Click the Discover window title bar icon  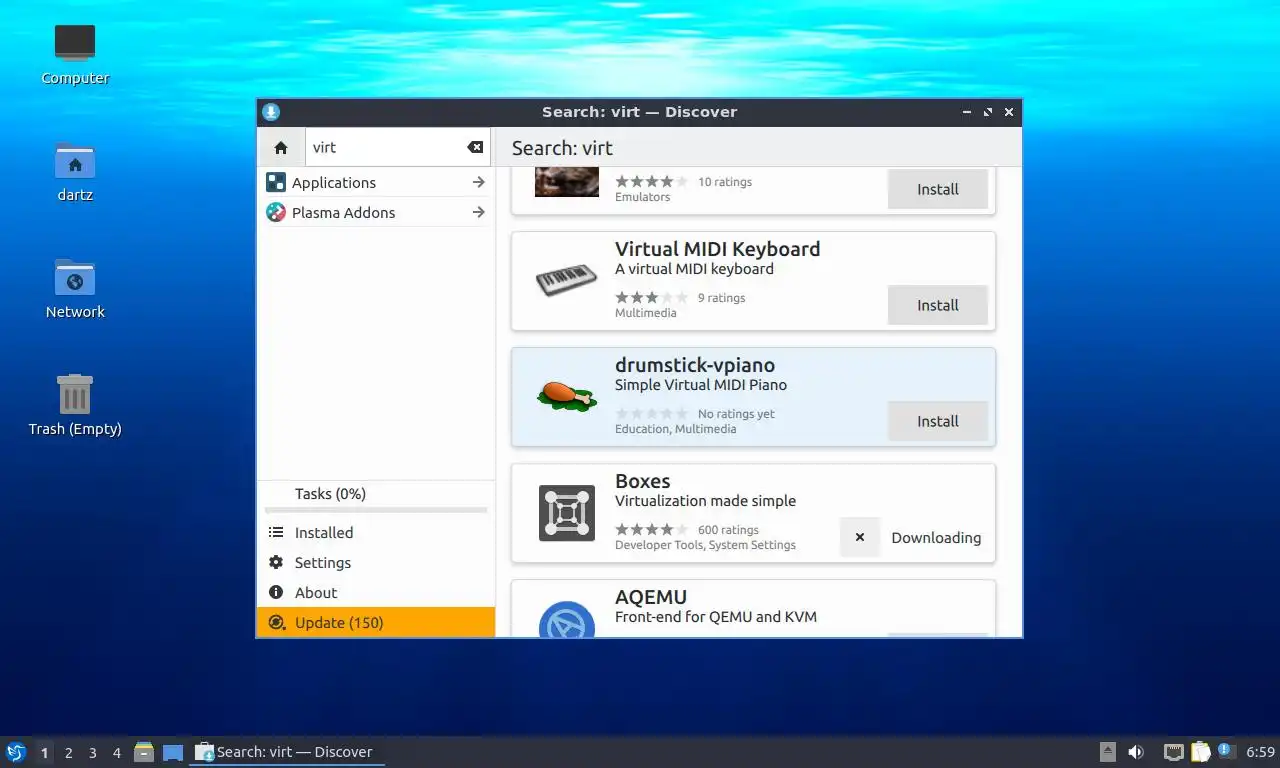click(x=271, y=112)
